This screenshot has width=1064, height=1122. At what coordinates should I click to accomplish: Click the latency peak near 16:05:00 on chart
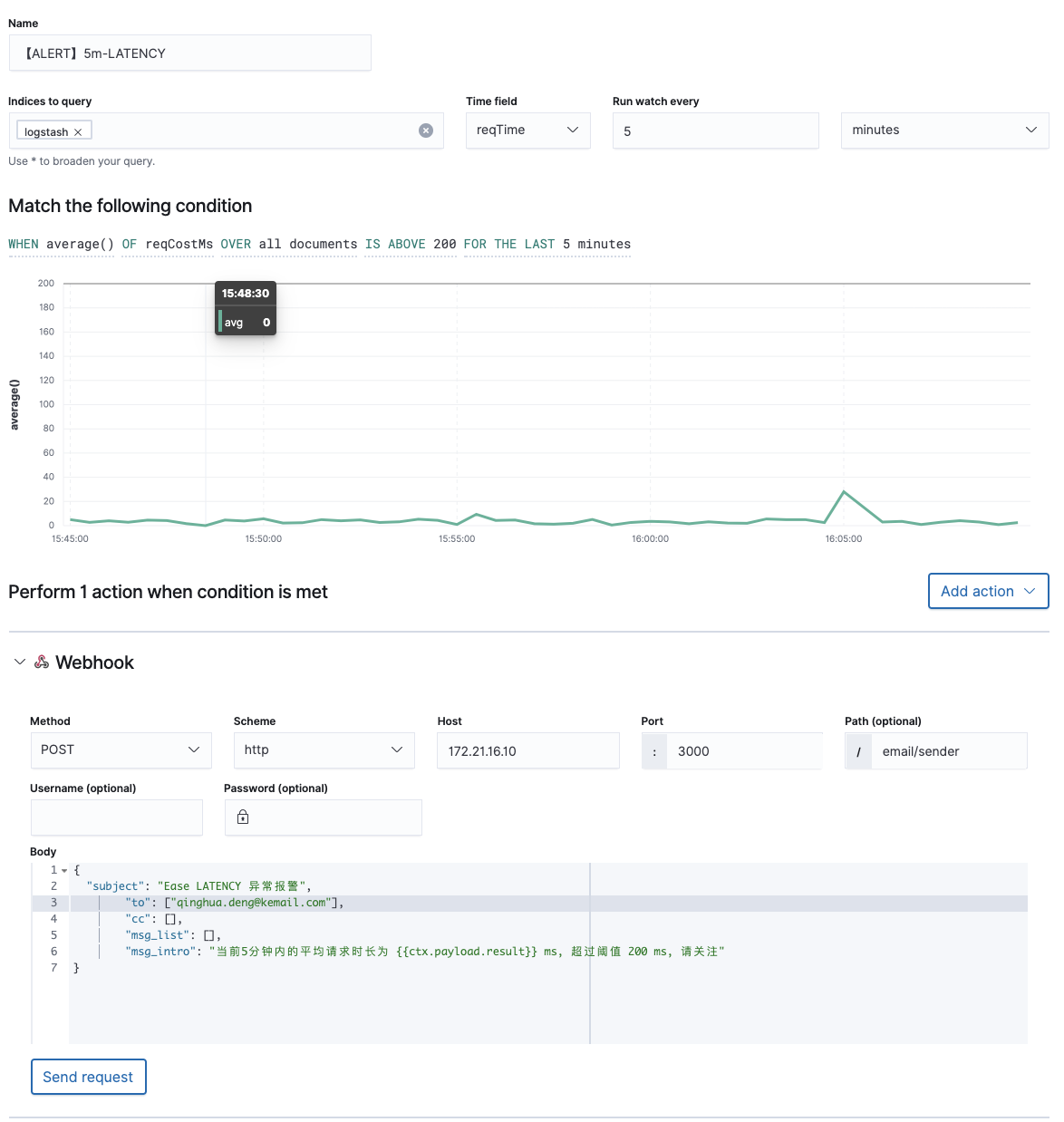[844, 492]
